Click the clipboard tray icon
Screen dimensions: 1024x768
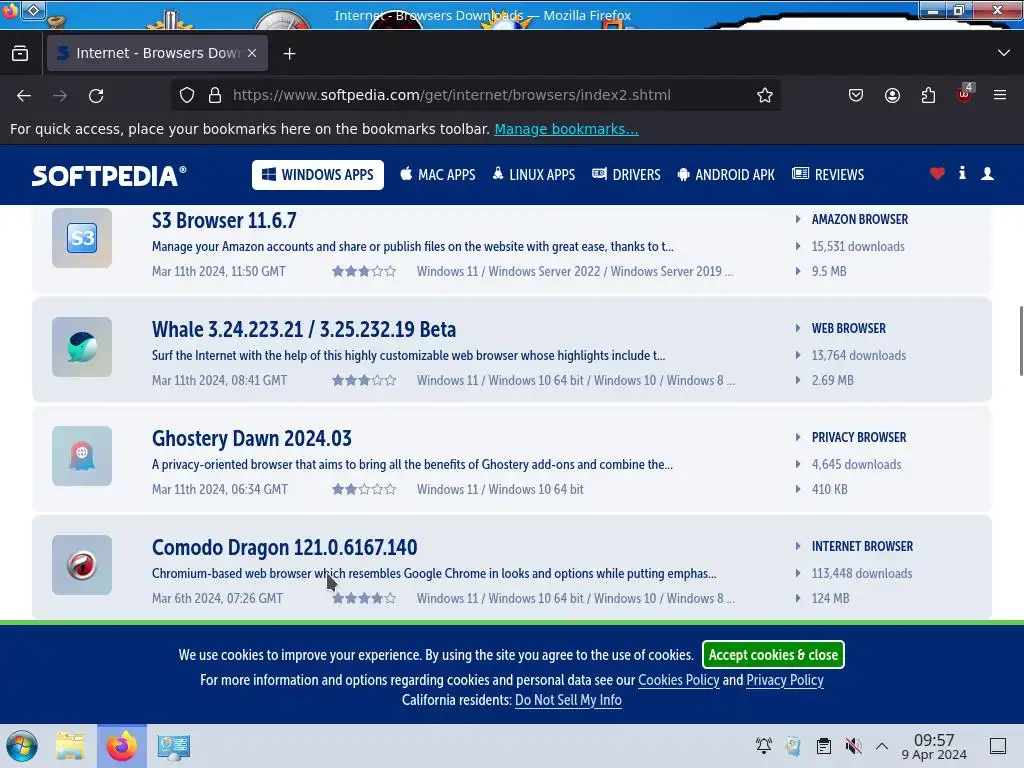[824, 746]
